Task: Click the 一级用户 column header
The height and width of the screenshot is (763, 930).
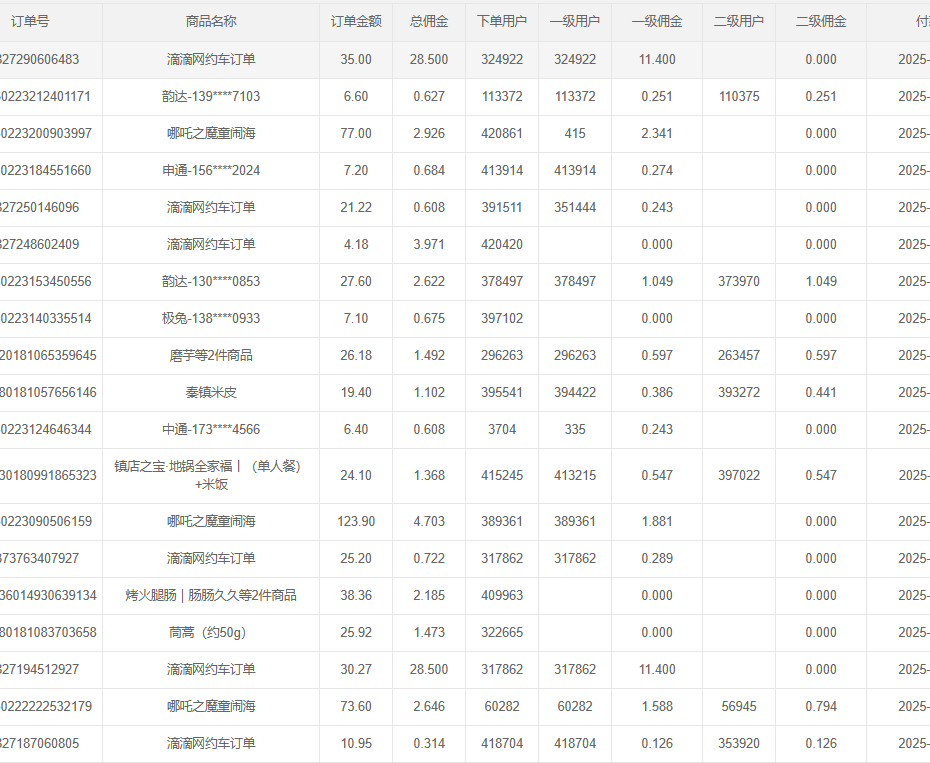Action: 575,21
